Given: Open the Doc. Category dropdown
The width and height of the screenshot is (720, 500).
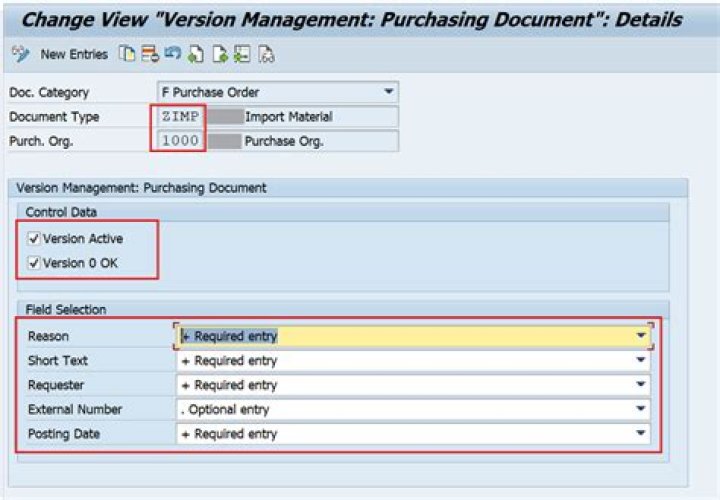Looking at the screenshot, I should point(389,92).
